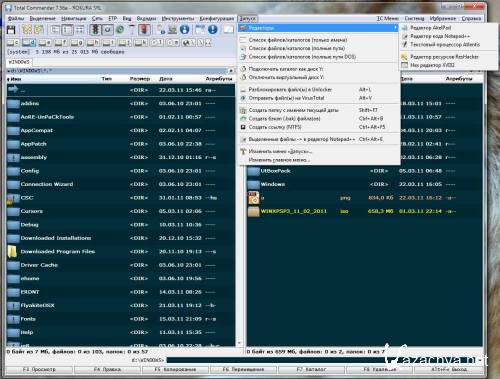The height and width of the screenshot is (379, 500).
Task: Open the Выделение menu
Action: 43,18
